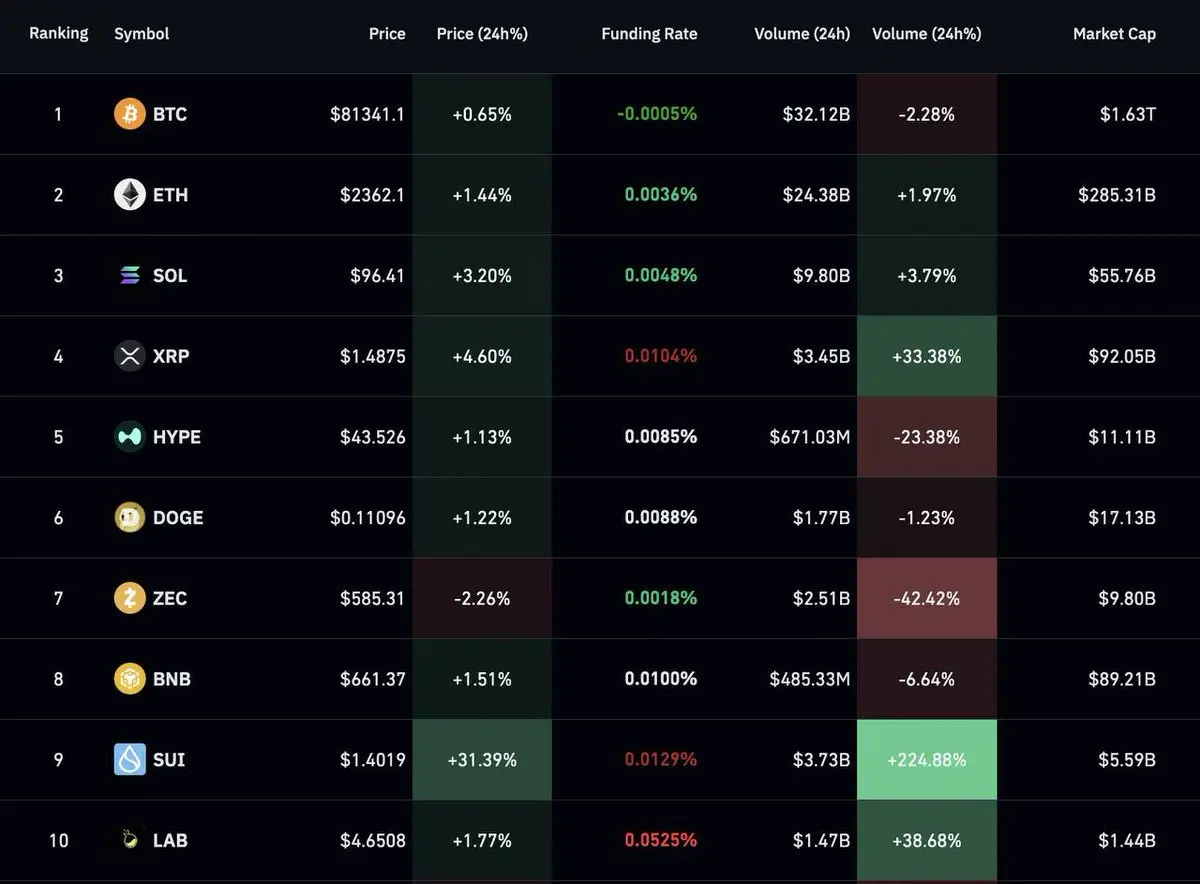This screenshot has width=1200, height=884.
Task: Click the XRP coin icon
Action: pos(130,356)
